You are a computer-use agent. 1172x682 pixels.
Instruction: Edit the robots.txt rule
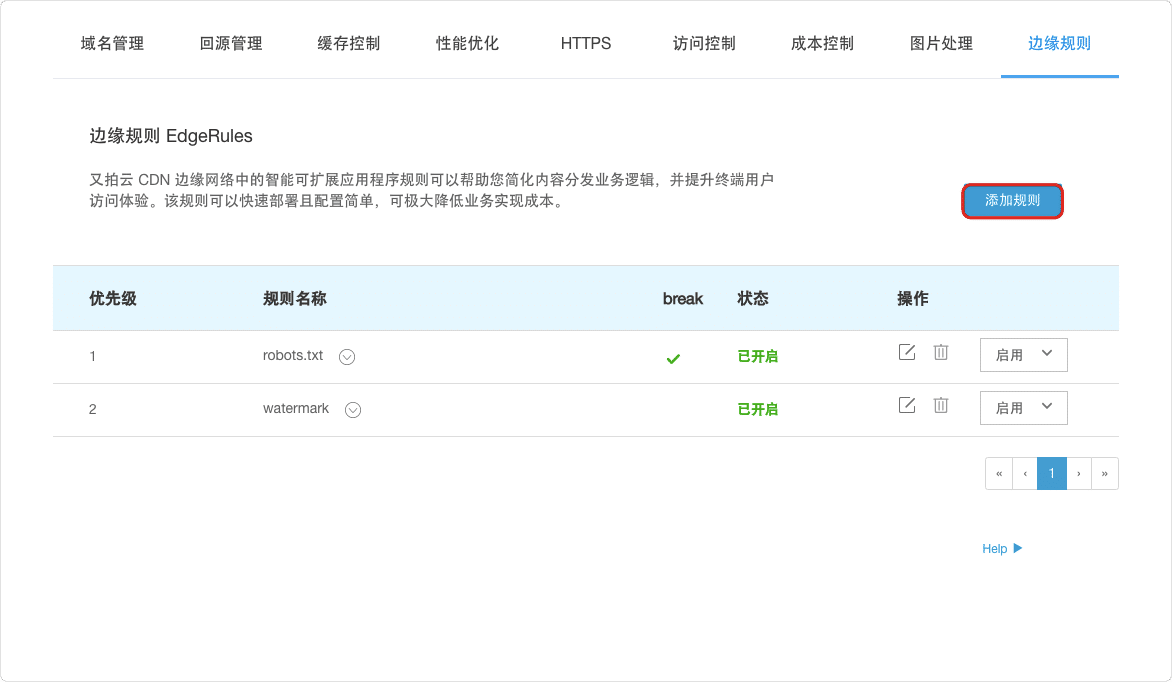[x=907, y=352]
